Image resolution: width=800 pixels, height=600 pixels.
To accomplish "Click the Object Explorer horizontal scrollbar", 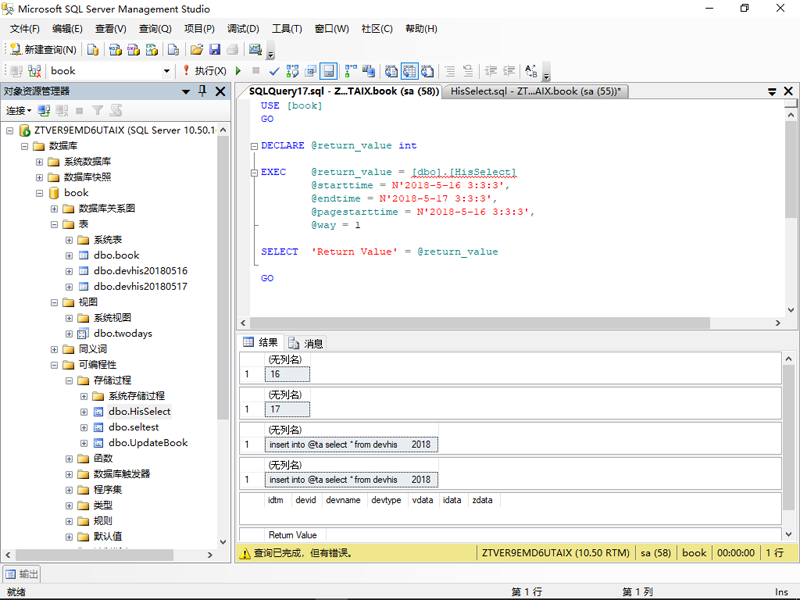I will [x=94, y=555].
